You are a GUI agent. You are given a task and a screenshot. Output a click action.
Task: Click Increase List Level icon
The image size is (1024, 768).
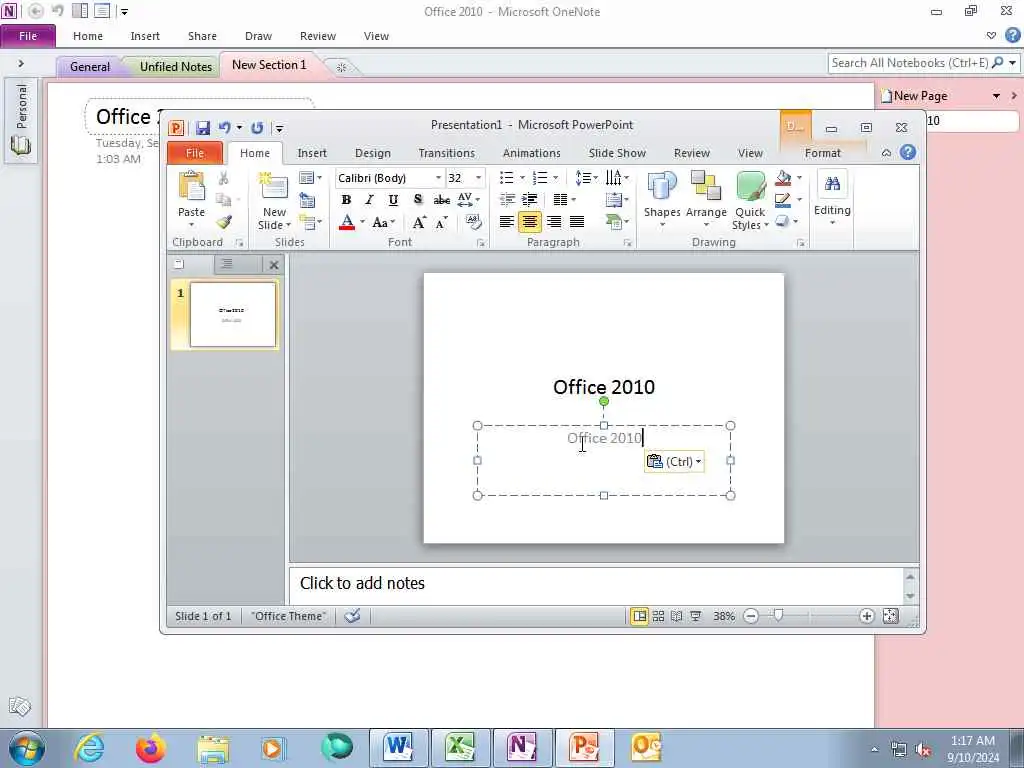pyautogui.click(x=530, y=200)
